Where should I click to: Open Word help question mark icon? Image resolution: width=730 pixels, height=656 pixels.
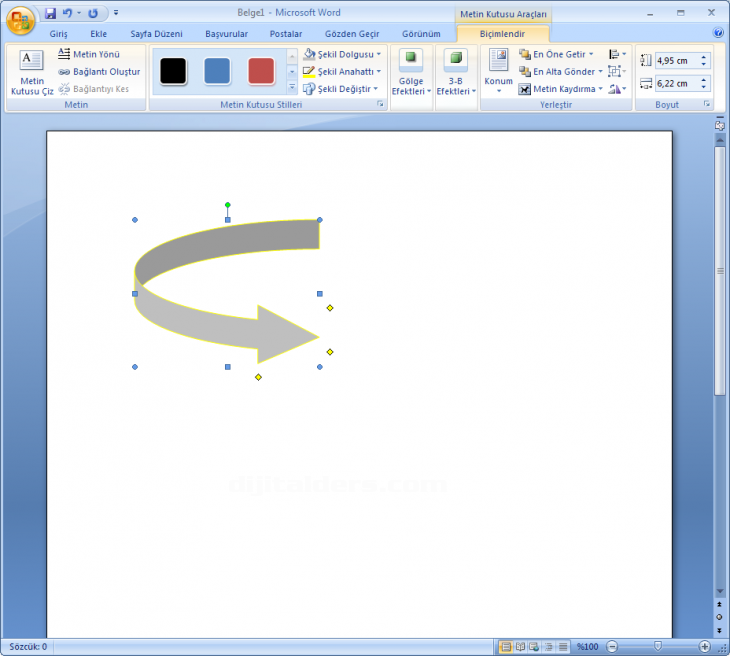pos(717,33)
